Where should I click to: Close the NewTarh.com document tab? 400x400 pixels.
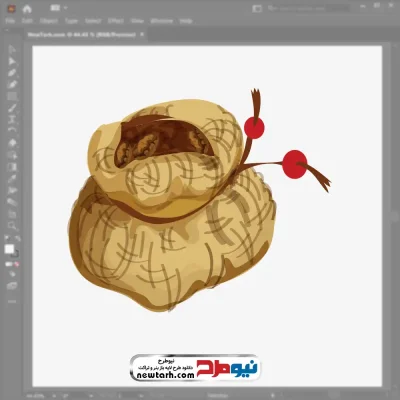(142, 34)
